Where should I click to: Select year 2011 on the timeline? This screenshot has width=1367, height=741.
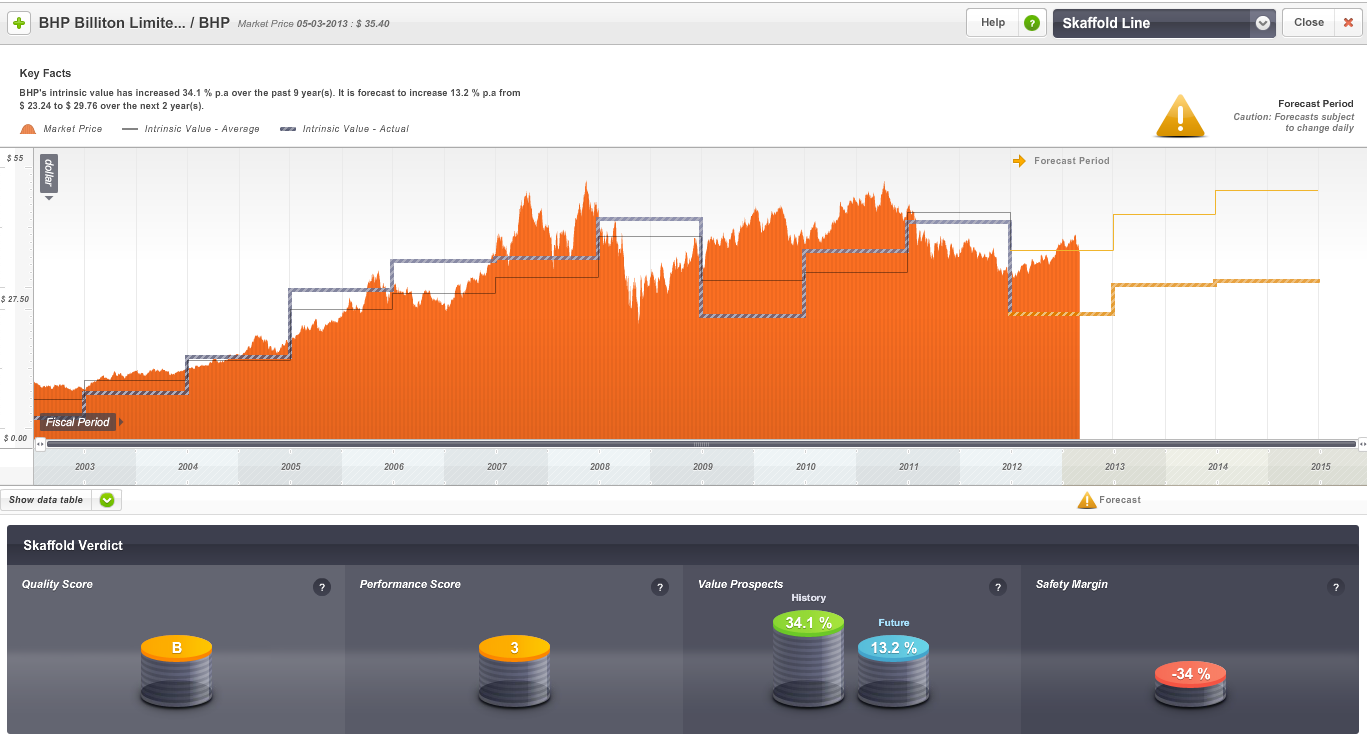point(909,467)
